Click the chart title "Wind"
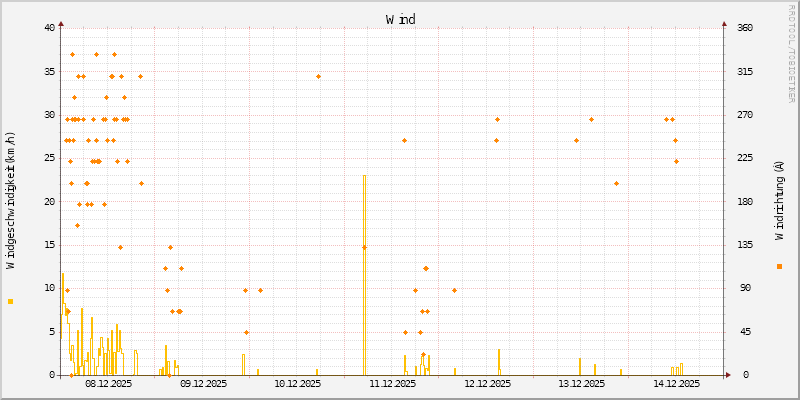Viewport: 800px width, 400px height. [x=400, y=19]
